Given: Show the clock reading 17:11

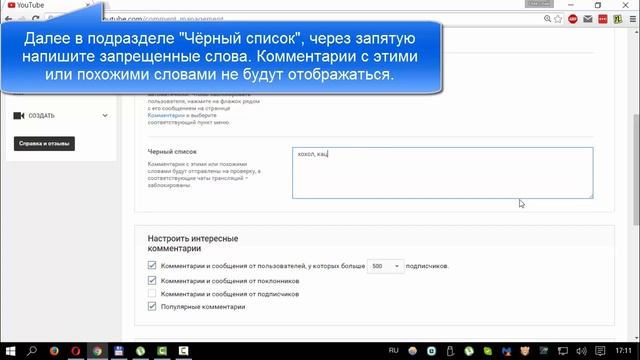Looking at the screenshot, I should (x=623, y=351).
